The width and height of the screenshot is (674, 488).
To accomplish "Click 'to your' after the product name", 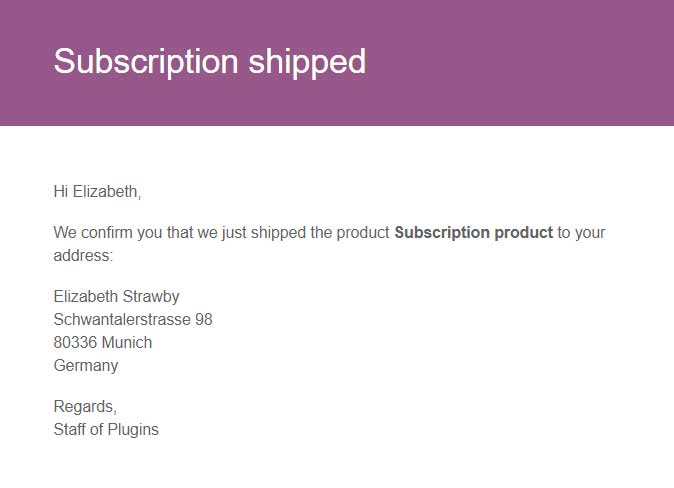I will [x=582, y=233].
